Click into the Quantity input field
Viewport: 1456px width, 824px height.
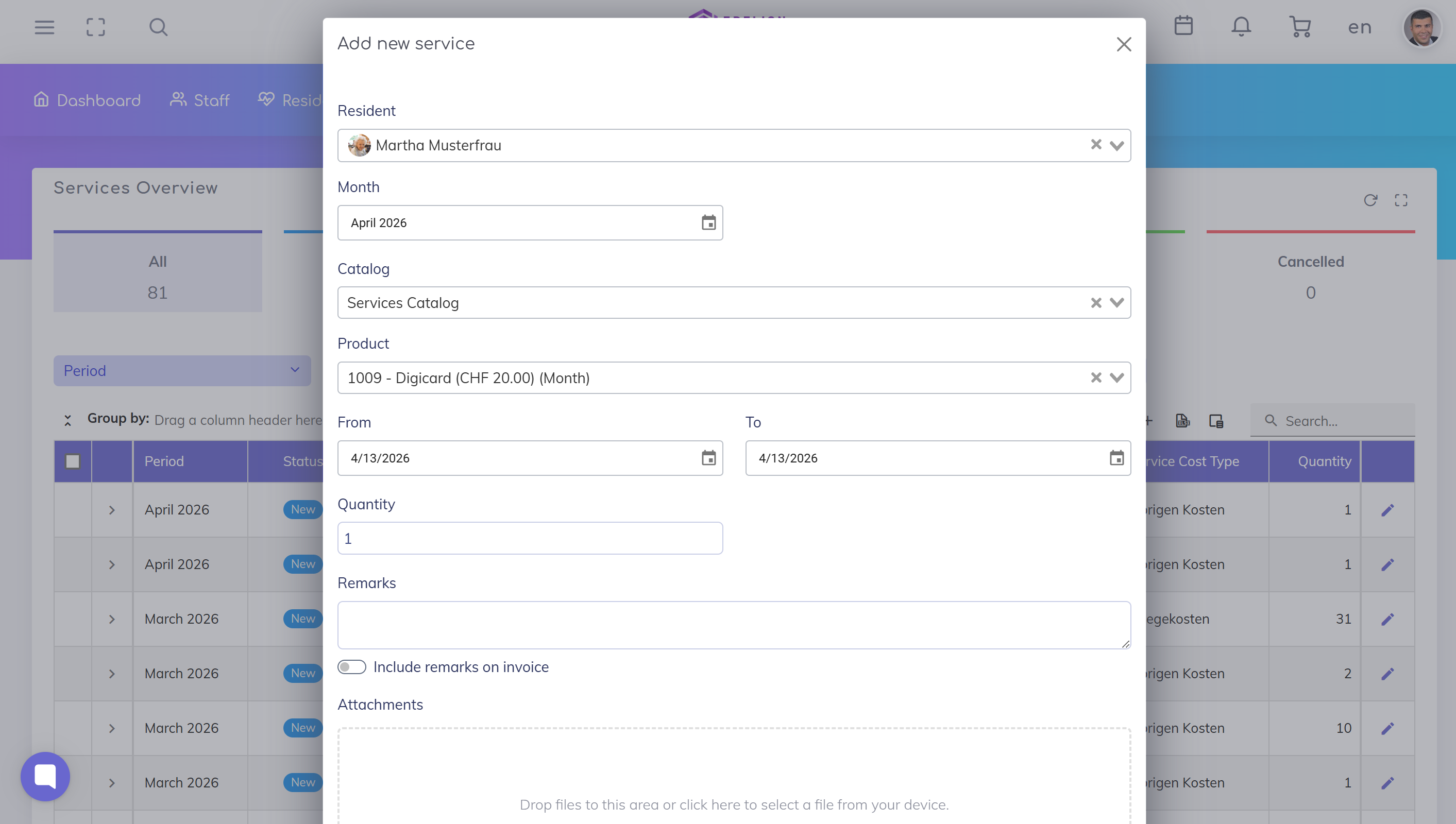(x=529, y=538)
